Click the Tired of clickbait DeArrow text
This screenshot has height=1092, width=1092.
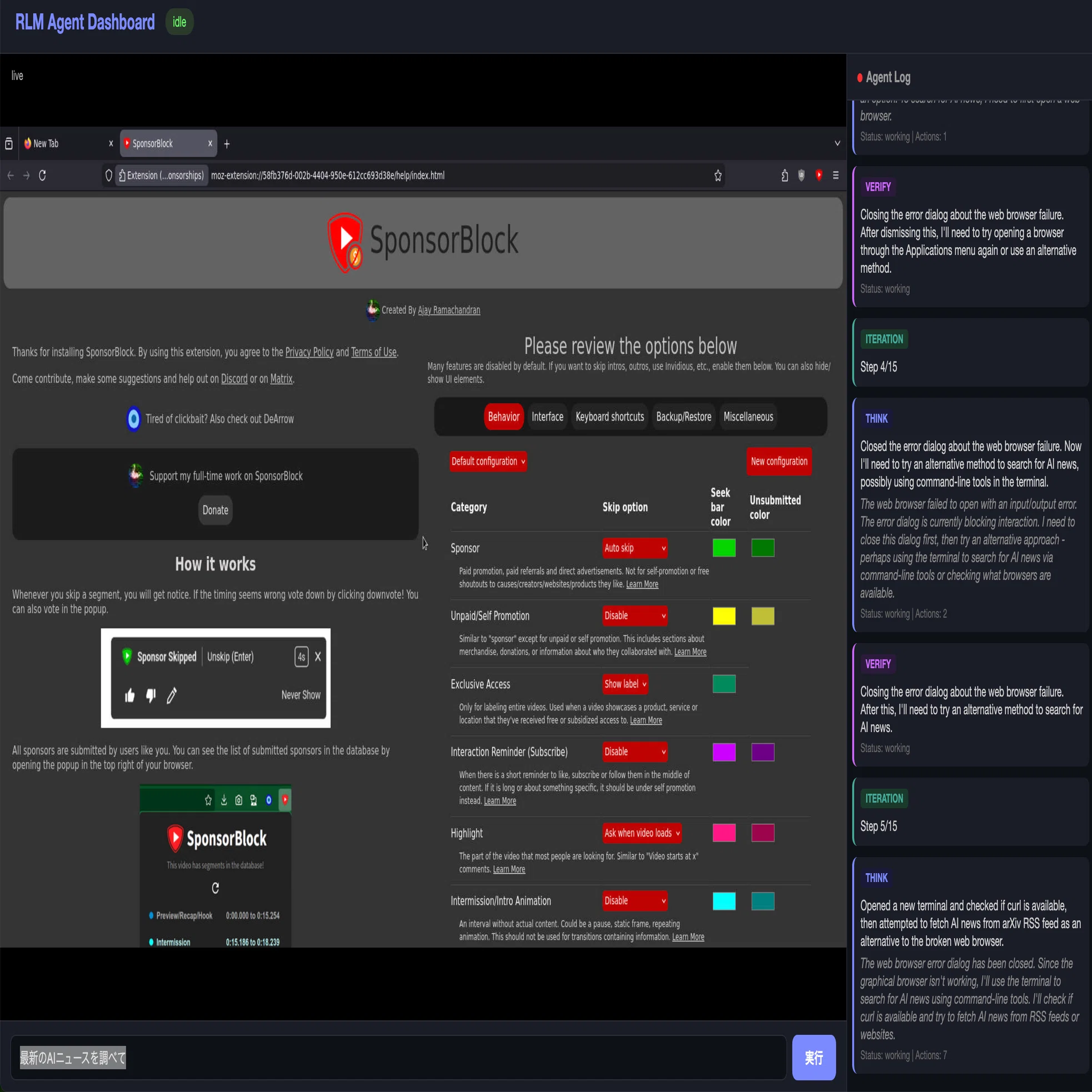click(220, 419)
